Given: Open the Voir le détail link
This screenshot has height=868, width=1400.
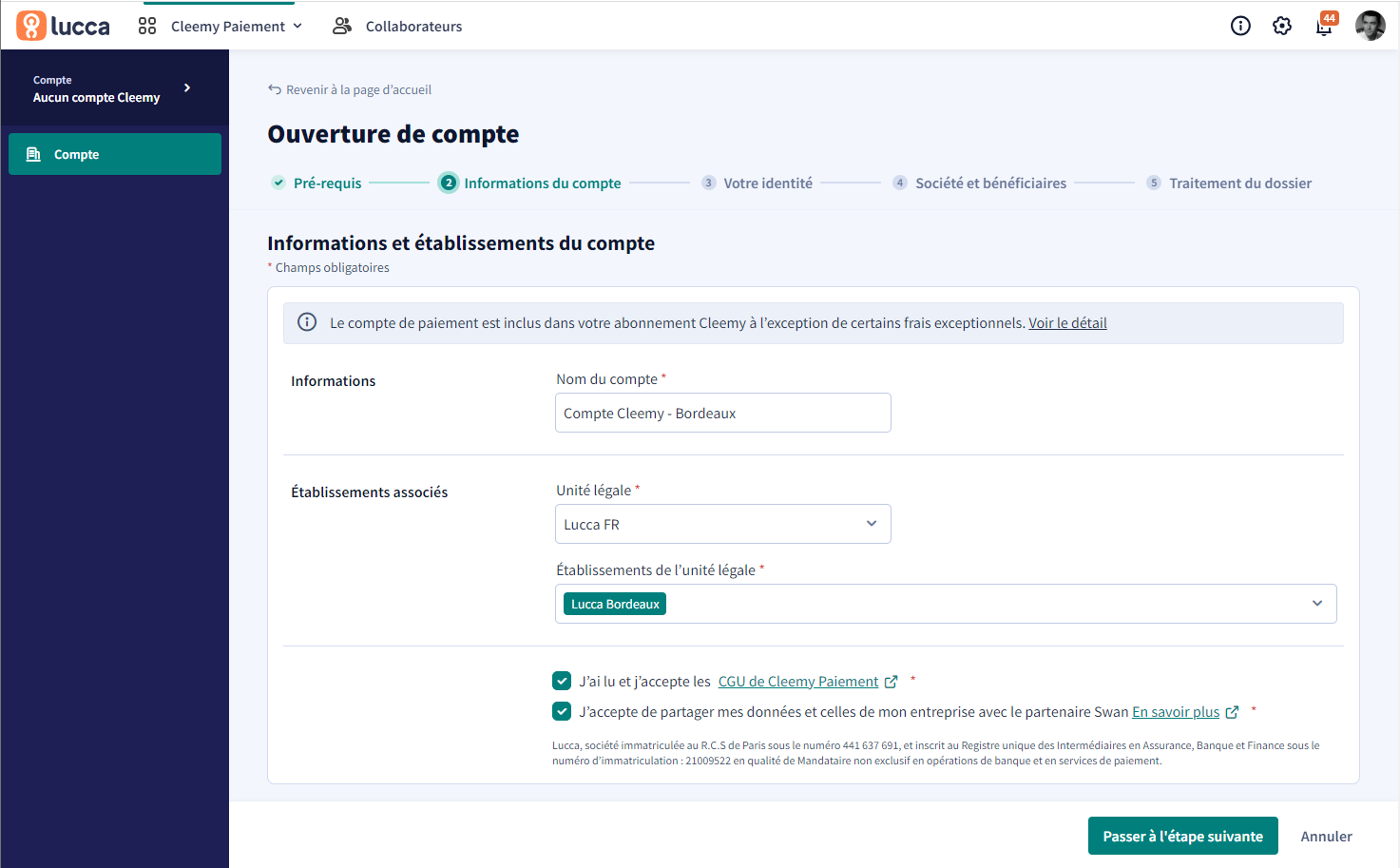Looking at the screenshot, I should [1067, 323].
